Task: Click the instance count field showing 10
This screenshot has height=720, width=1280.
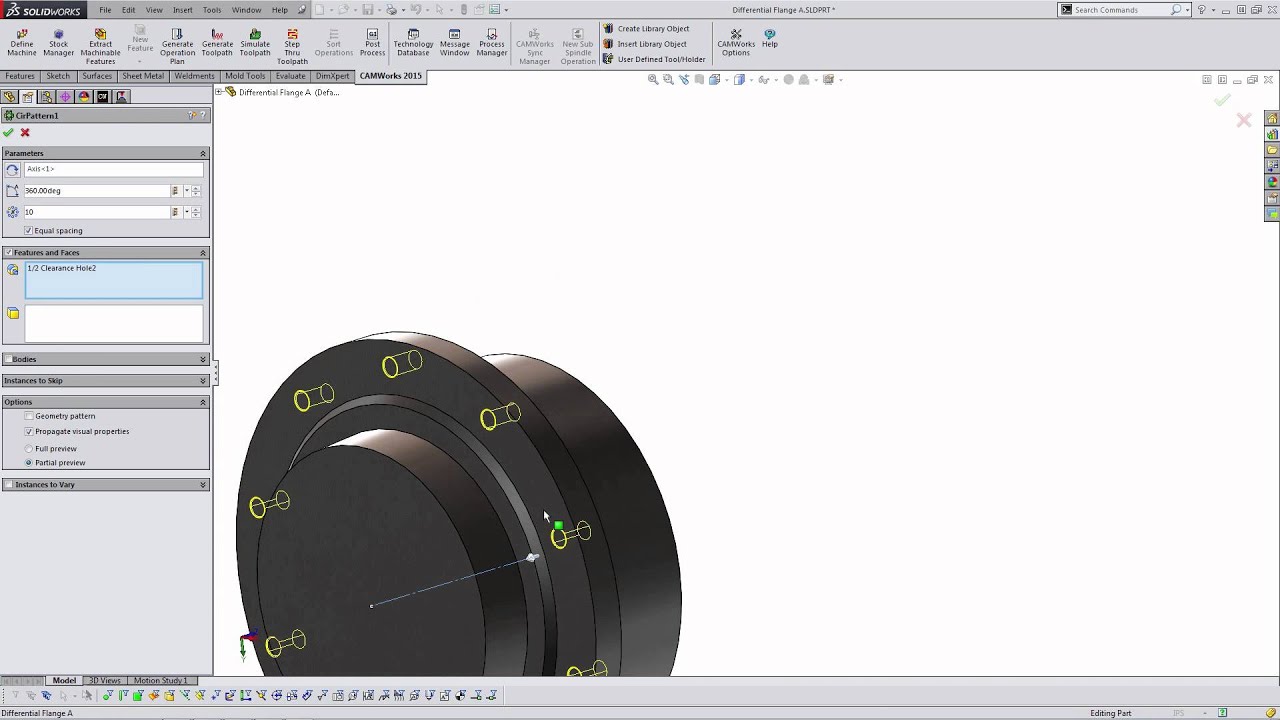Action: (x=97, y=212)
